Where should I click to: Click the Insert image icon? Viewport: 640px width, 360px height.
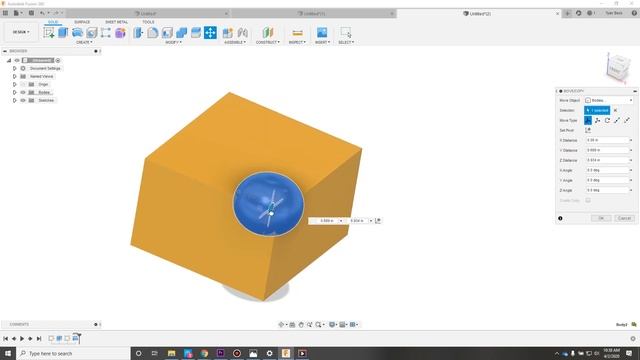click(322, 33)
